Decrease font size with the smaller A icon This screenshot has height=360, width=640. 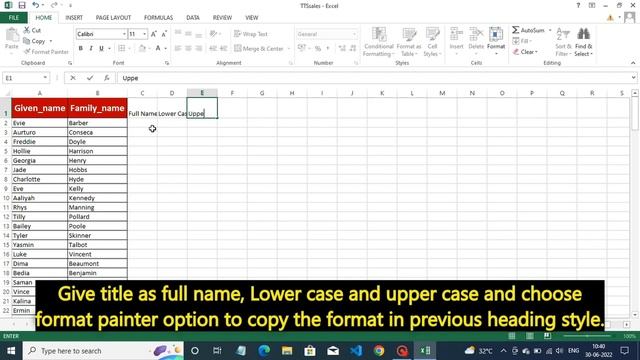[x=164, y=34]
